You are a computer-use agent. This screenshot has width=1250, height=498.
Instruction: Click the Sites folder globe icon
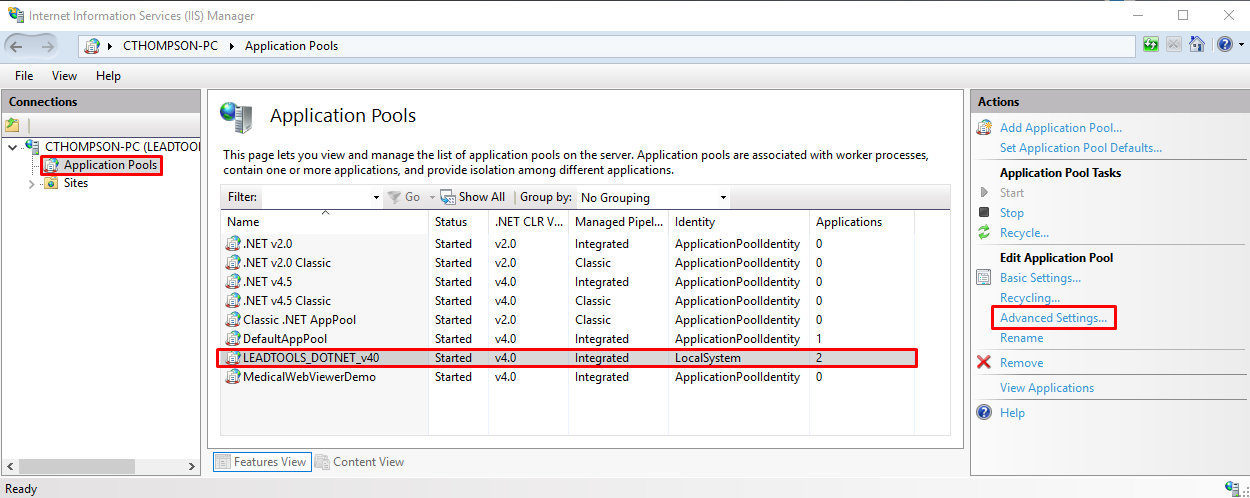[x=51, y=183]
